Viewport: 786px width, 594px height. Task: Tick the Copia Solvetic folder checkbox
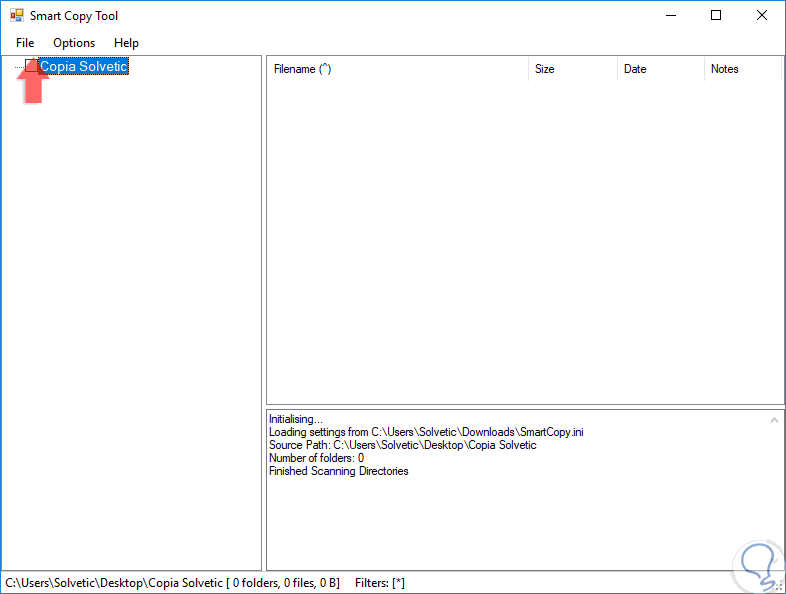coord(32,66)
